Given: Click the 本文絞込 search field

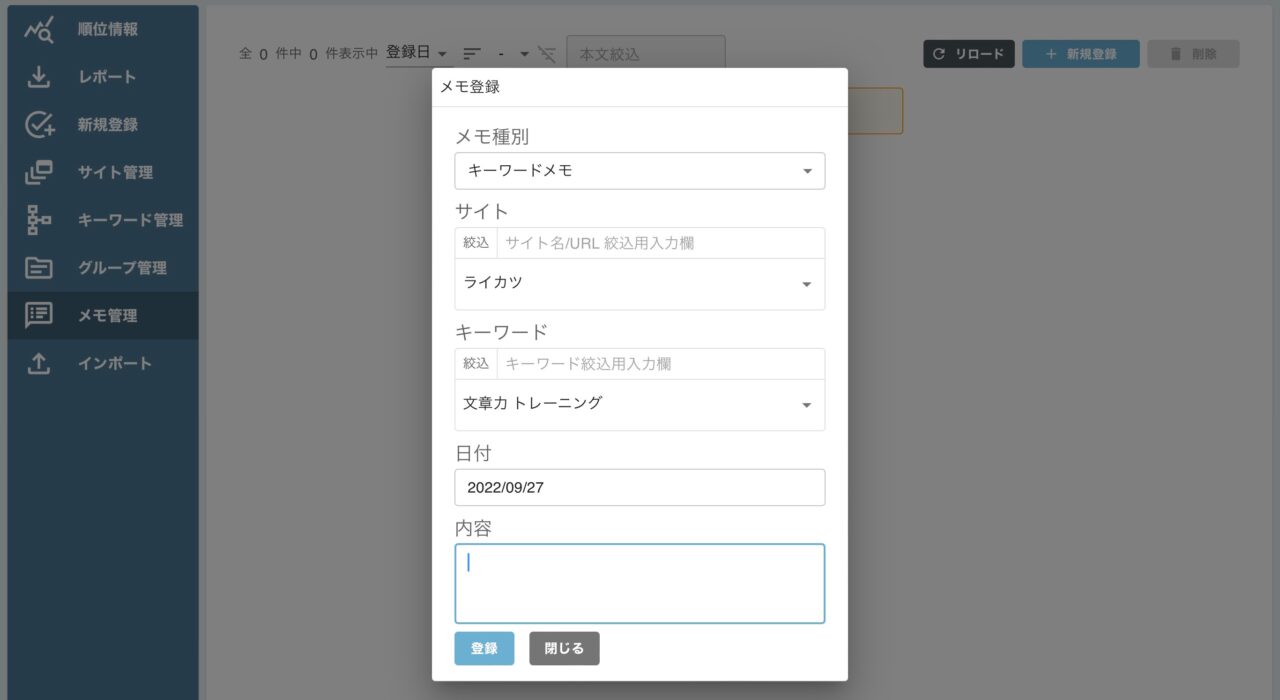Looking at the screenshot, I should pyautogui.click(x=646, y=54).
